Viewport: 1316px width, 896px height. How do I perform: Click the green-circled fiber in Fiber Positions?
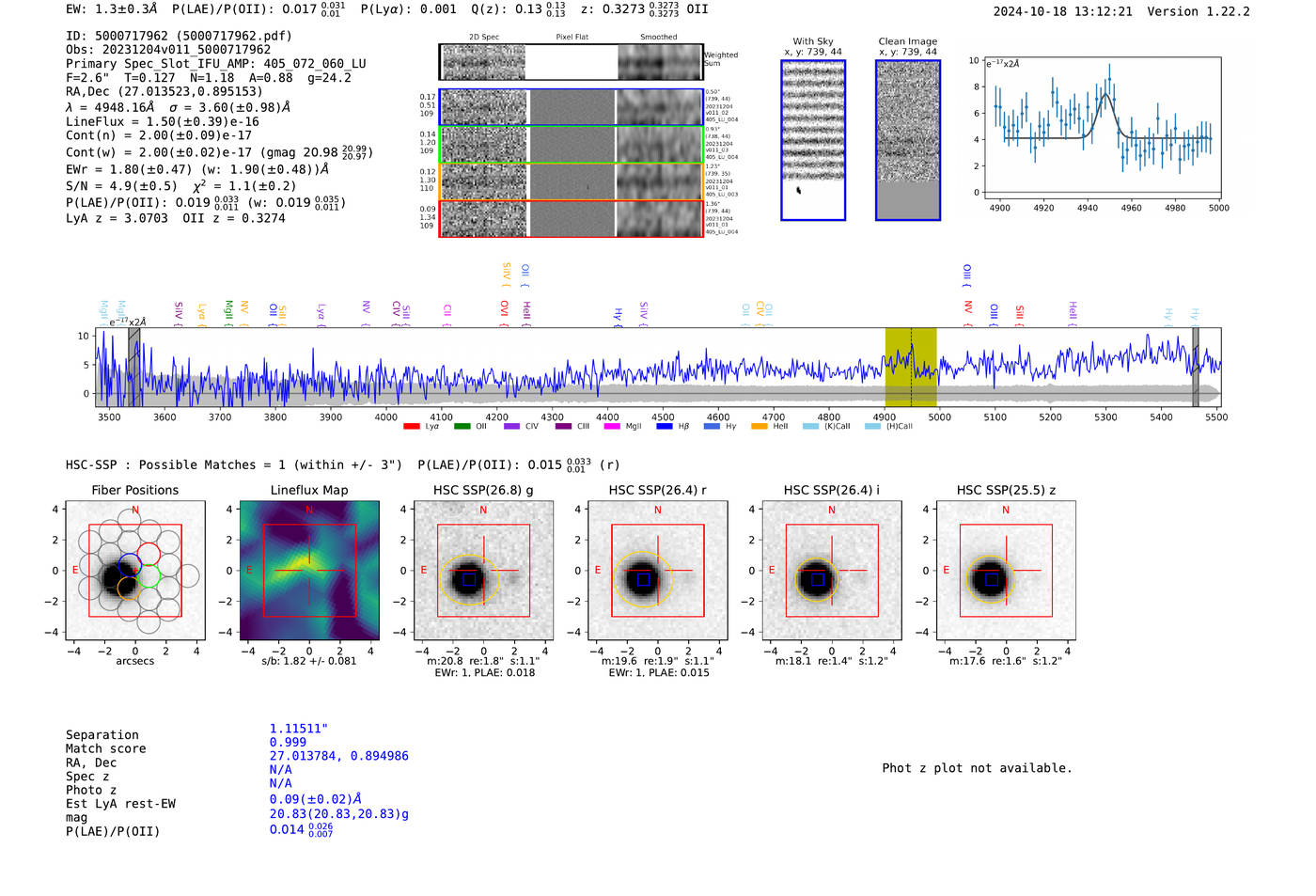pyautogui.click(x=150, y=575)
